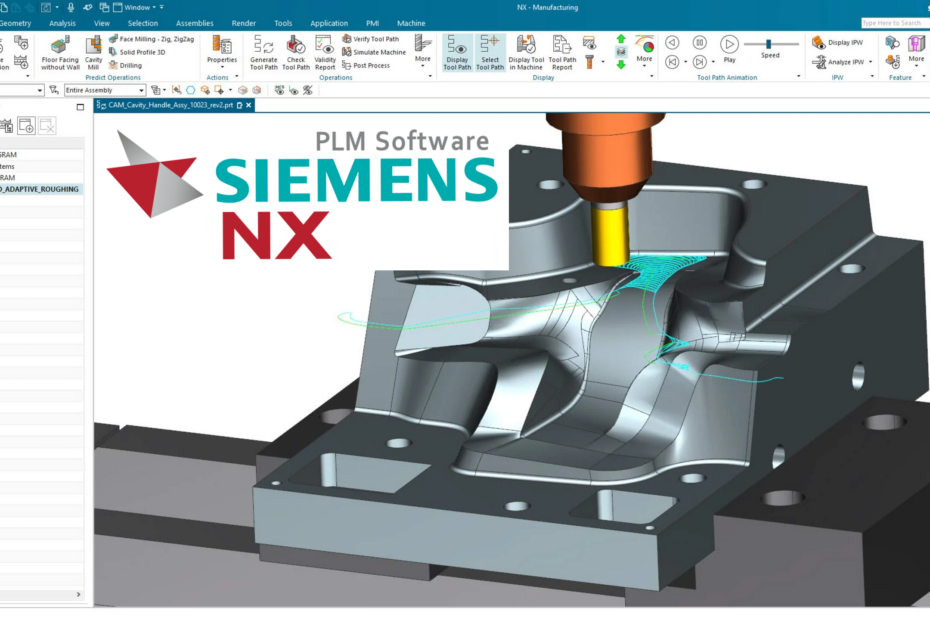Launch Simulate Machine

[x=374, y=52]
